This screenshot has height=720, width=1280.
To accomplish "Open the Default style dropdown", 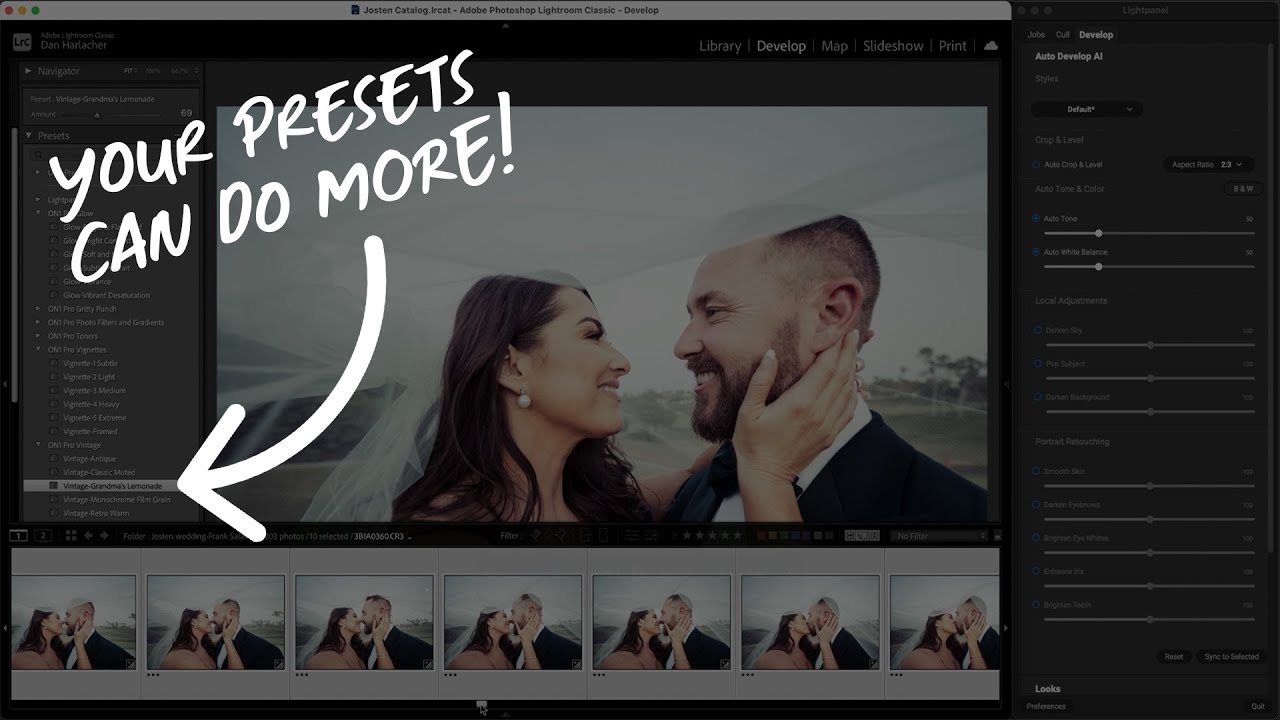I will coord(1086,109).
